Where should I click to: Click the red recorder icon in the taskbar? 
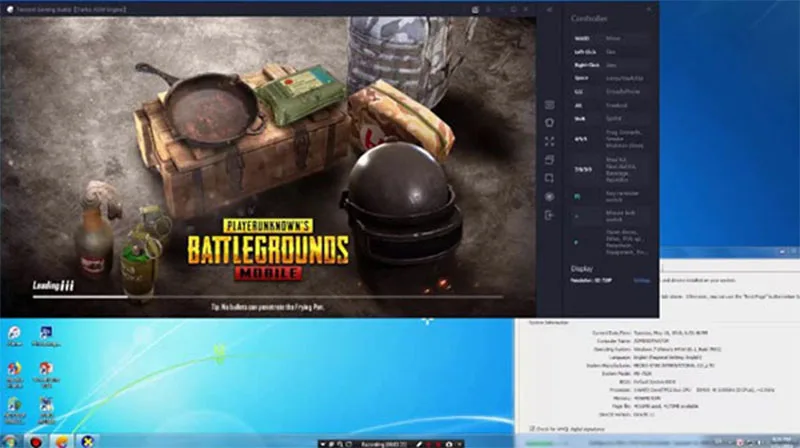click(36, 441)
